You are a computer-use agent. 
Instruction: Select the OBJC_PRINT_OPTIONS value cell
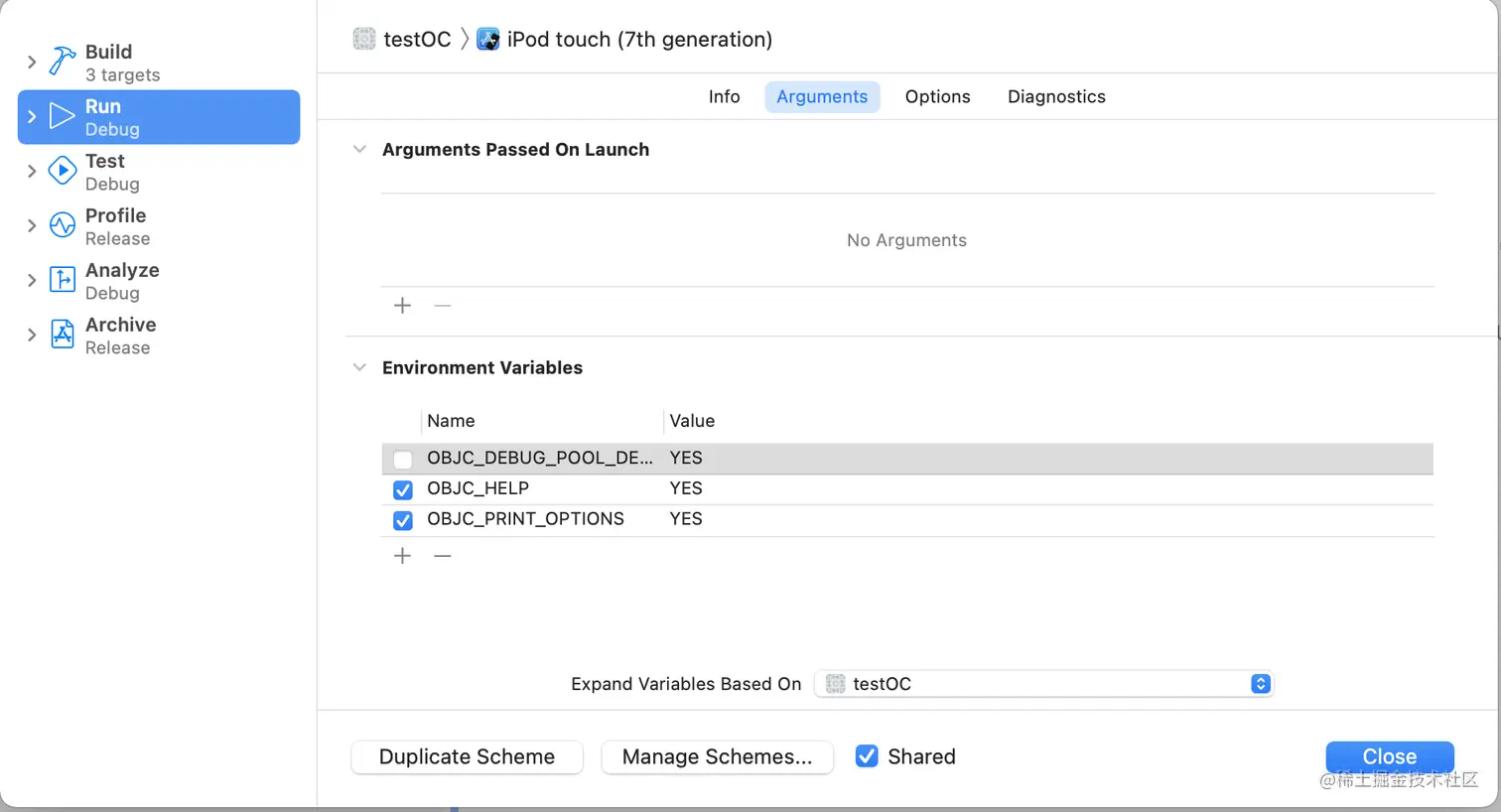click(x=686, y=519)
